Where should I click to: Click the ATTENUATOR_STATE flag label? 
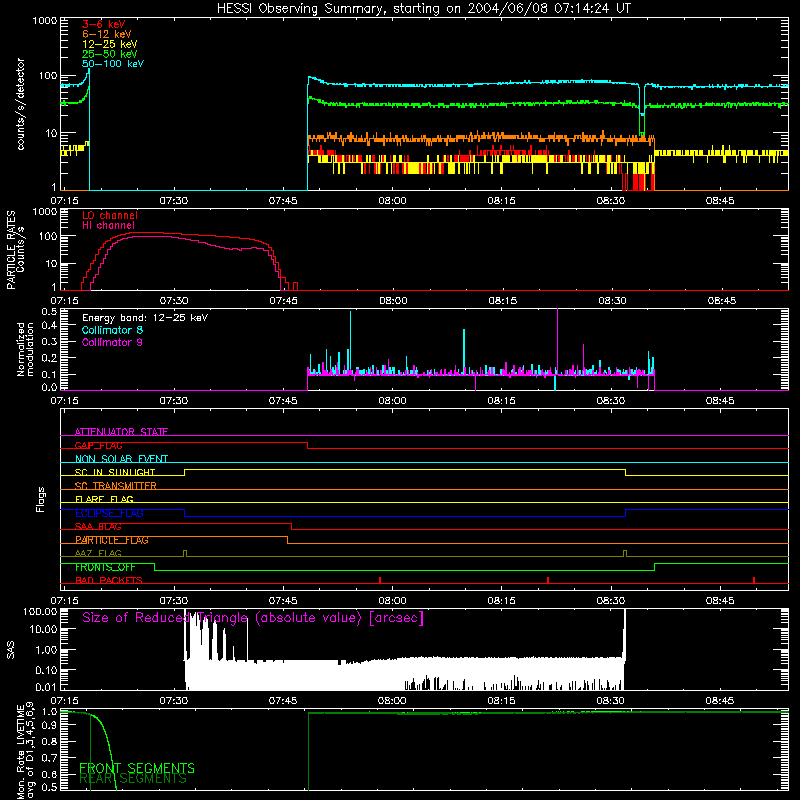click(121, 432)
